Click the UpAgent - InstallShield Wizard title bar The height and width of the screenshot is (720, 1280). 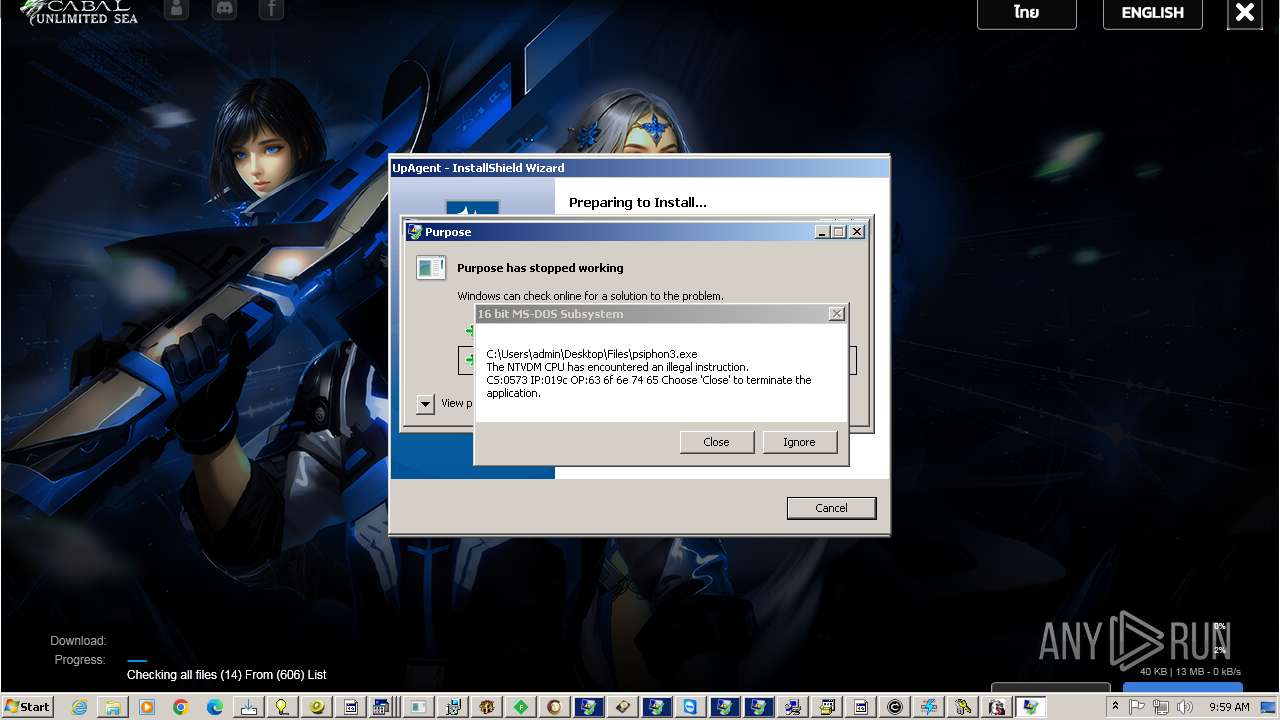[x=639, y=168]
